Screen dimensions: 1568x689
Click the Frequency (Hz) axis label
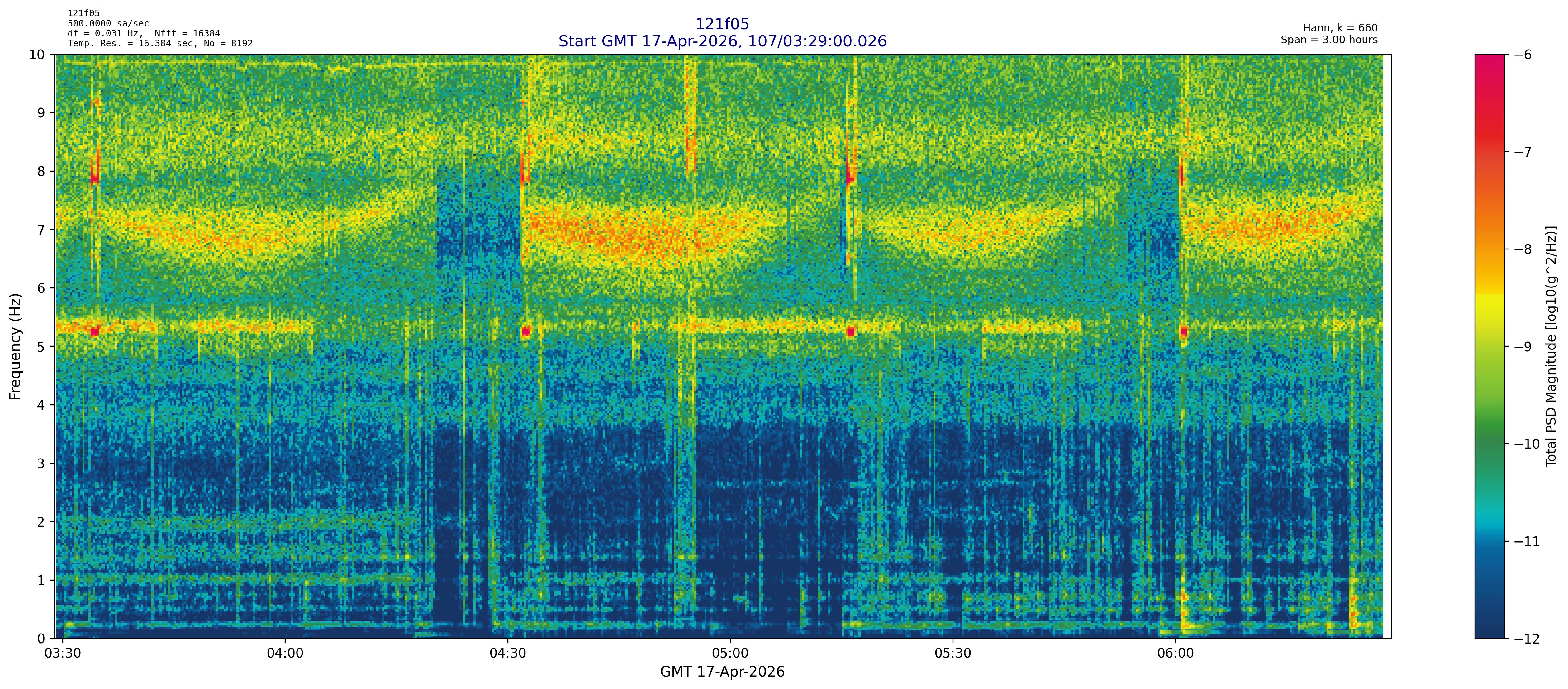15,346
